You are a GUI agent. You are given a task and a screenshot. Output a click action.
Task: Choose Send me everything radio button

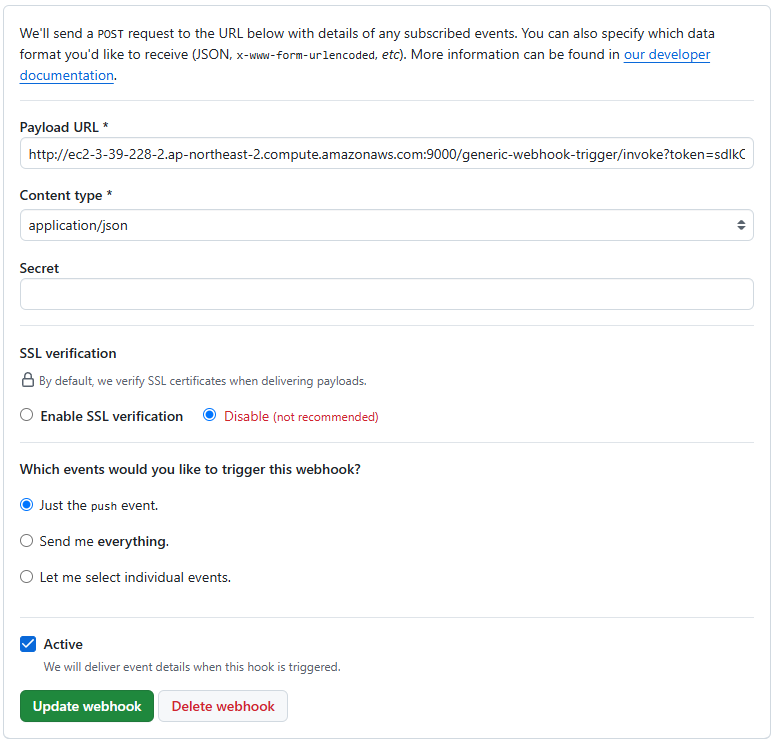click(x=27, y=541)
